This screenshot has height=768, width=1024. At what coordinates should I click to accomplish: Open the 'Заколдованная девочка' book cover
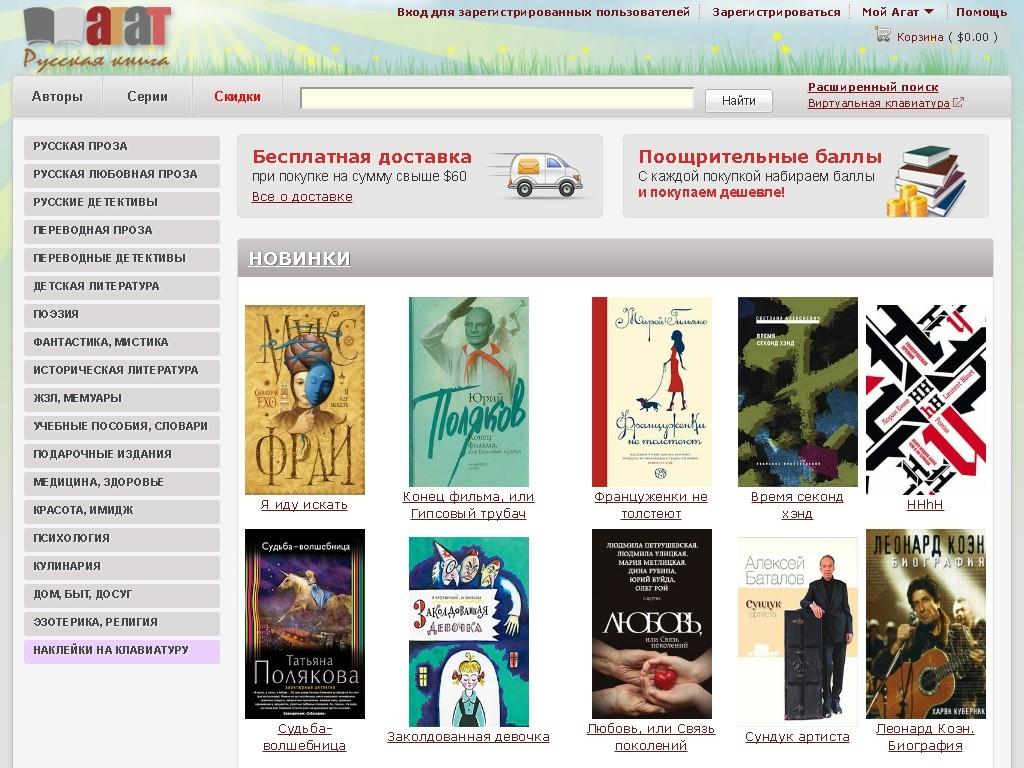point(468,631)
